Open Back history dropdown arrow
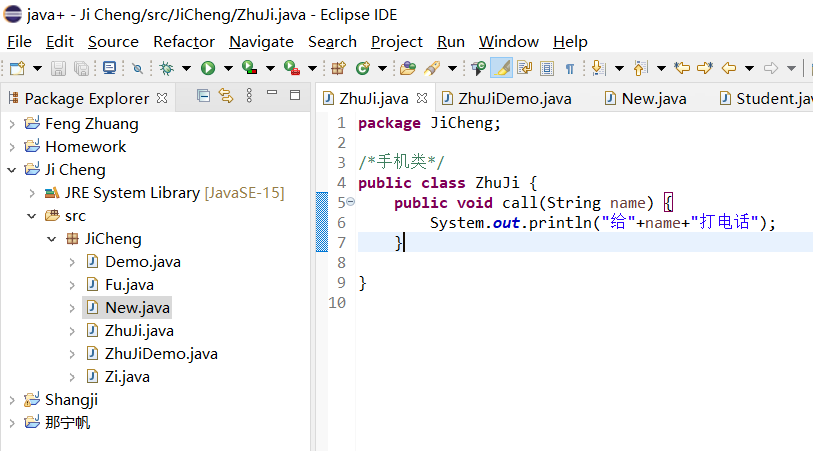This screenshot has height=451, width=813. (x=749, y=68)
